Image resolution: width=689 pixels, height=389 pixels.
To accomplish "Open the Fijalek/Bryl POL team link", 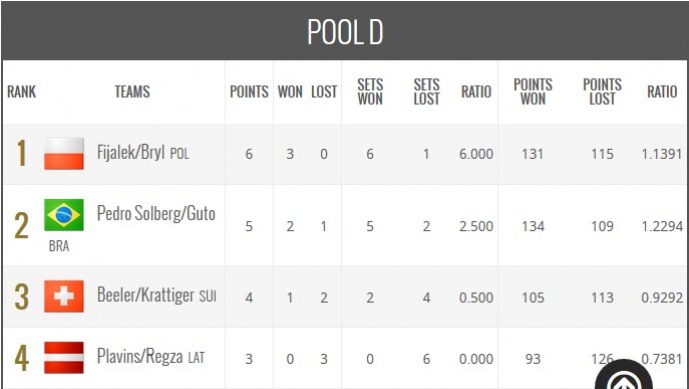I will (143, 153).
